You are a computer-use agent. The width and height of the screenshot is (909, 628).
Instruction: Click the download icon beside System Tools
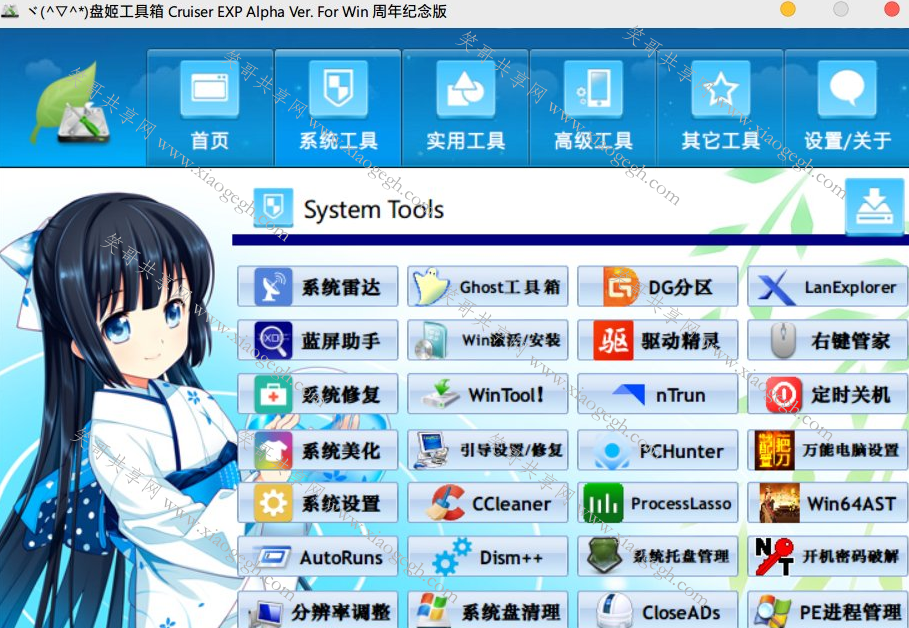pyautogui.click(x=874, y=207)
